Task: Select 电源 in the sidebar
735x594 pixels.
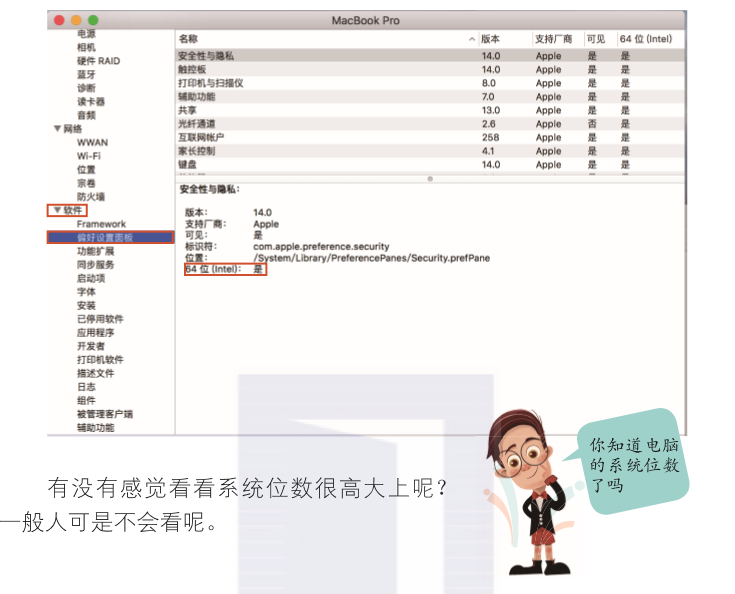Action: pyautogui.click(x=86, y=34)
